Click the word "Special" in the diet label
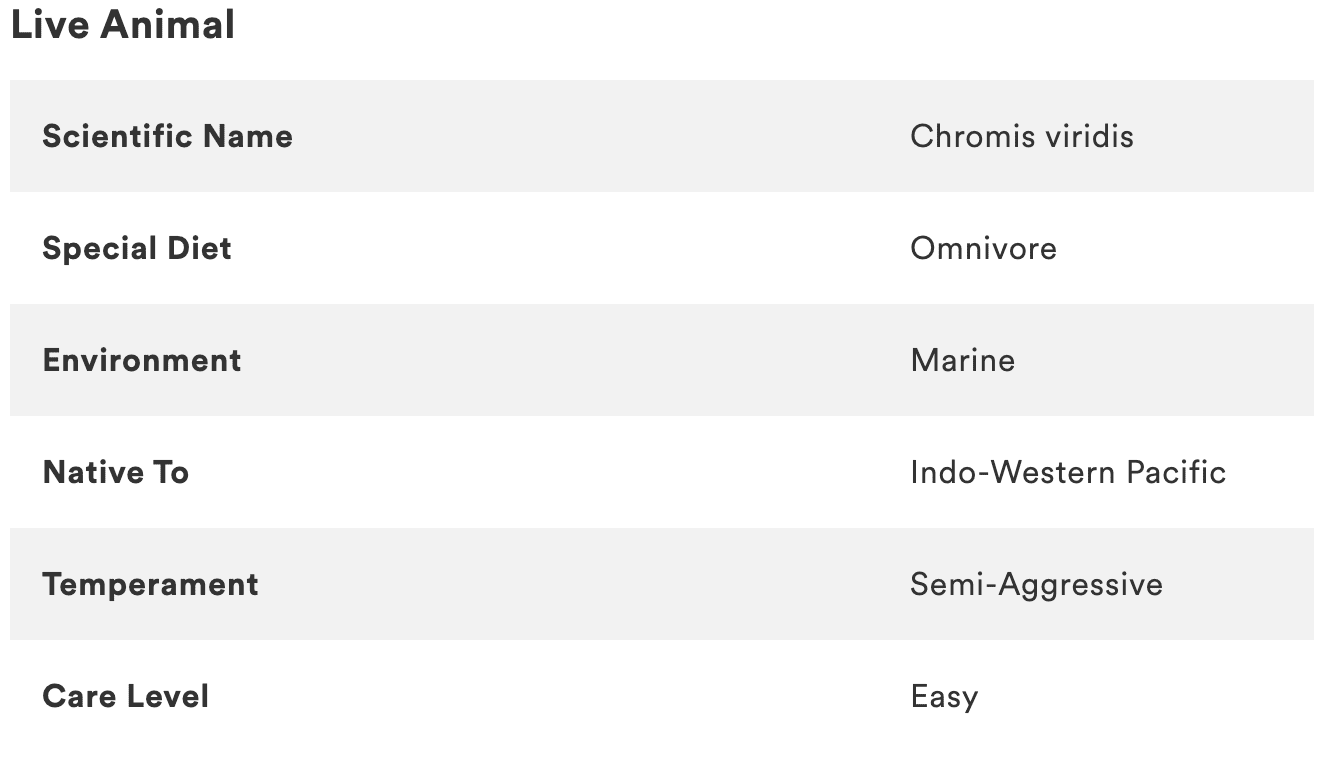1328x760 pixels. [x=98, y=248]
